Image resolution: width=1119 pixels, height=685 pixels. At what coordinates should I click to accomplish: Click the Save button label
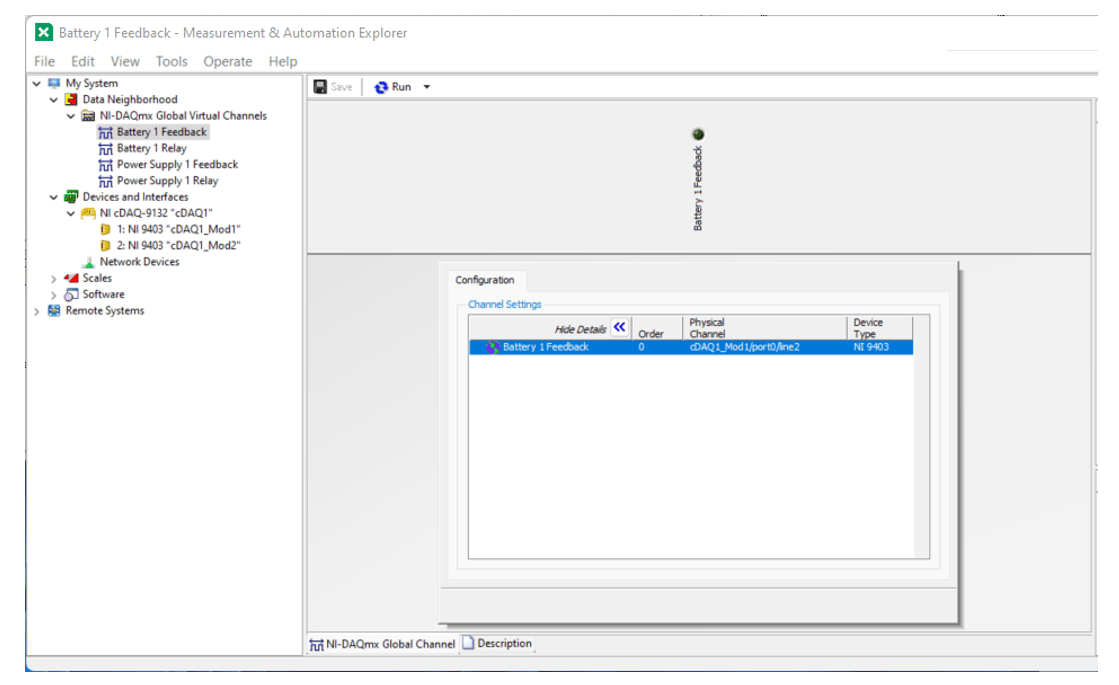(341, 87)
